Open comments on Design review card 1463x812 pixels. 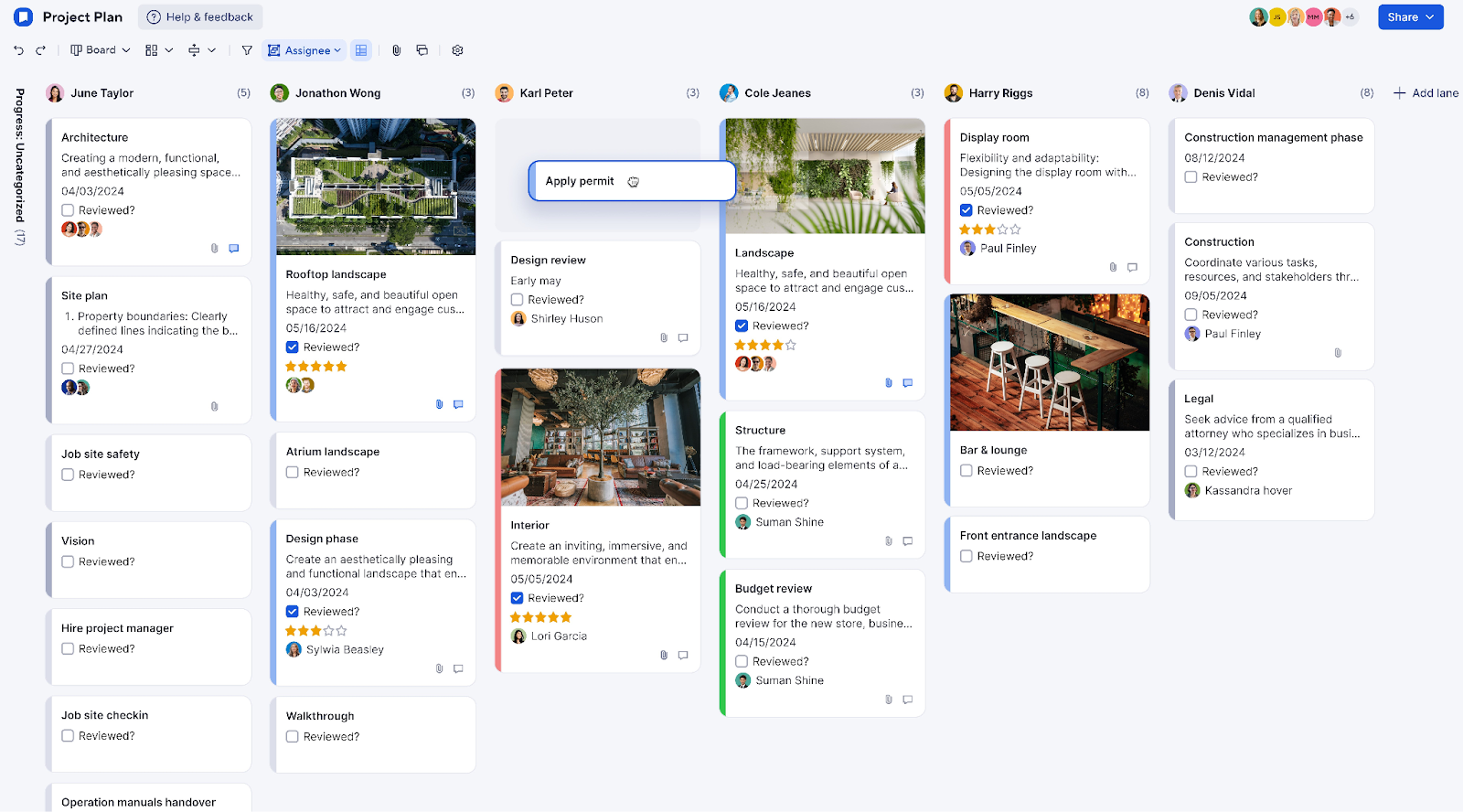click(x=683, y=337)
